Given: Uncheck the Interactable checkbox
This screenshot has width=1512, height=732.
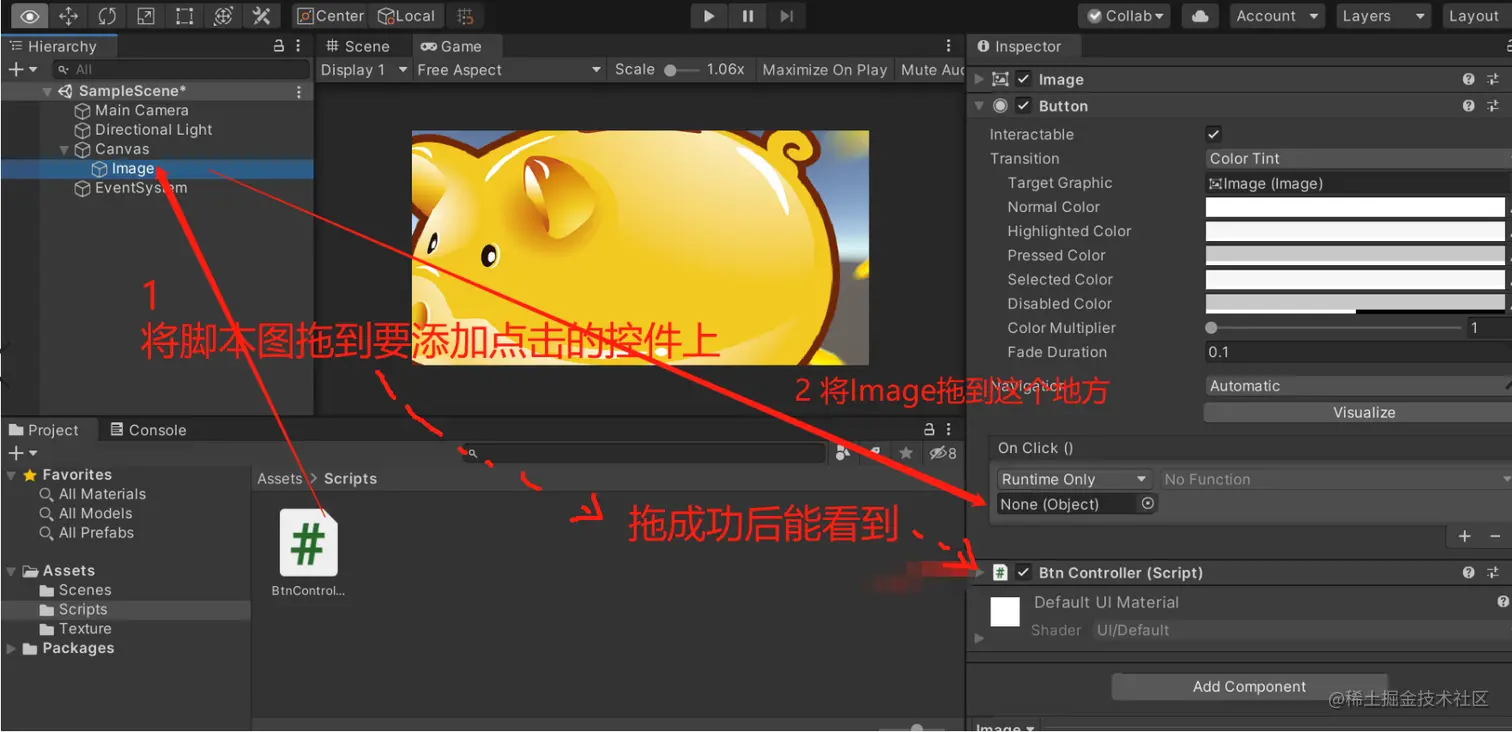Looking at the screenshot, I should 1214,134.
